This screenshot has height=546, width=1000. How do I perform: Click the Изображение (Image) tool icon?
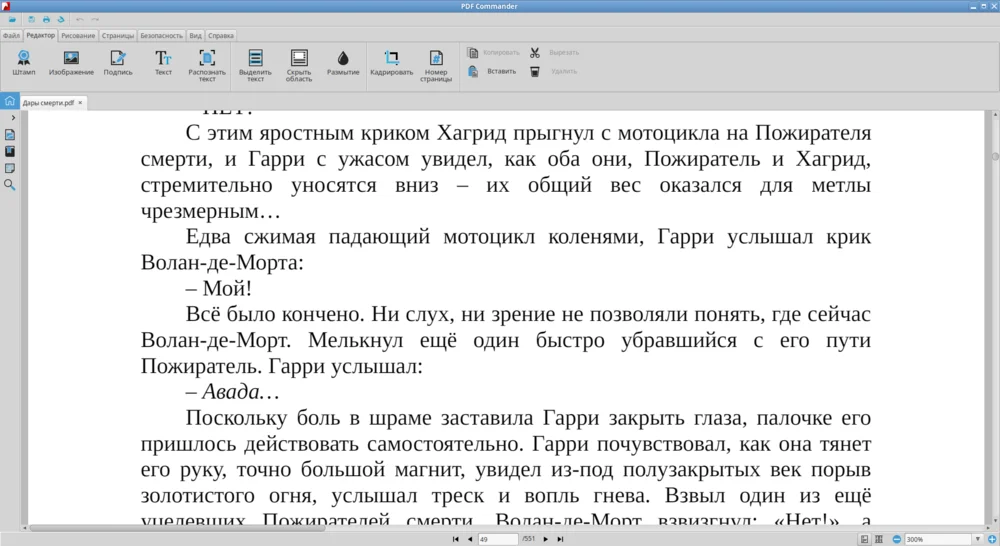(x=71, y=63)
